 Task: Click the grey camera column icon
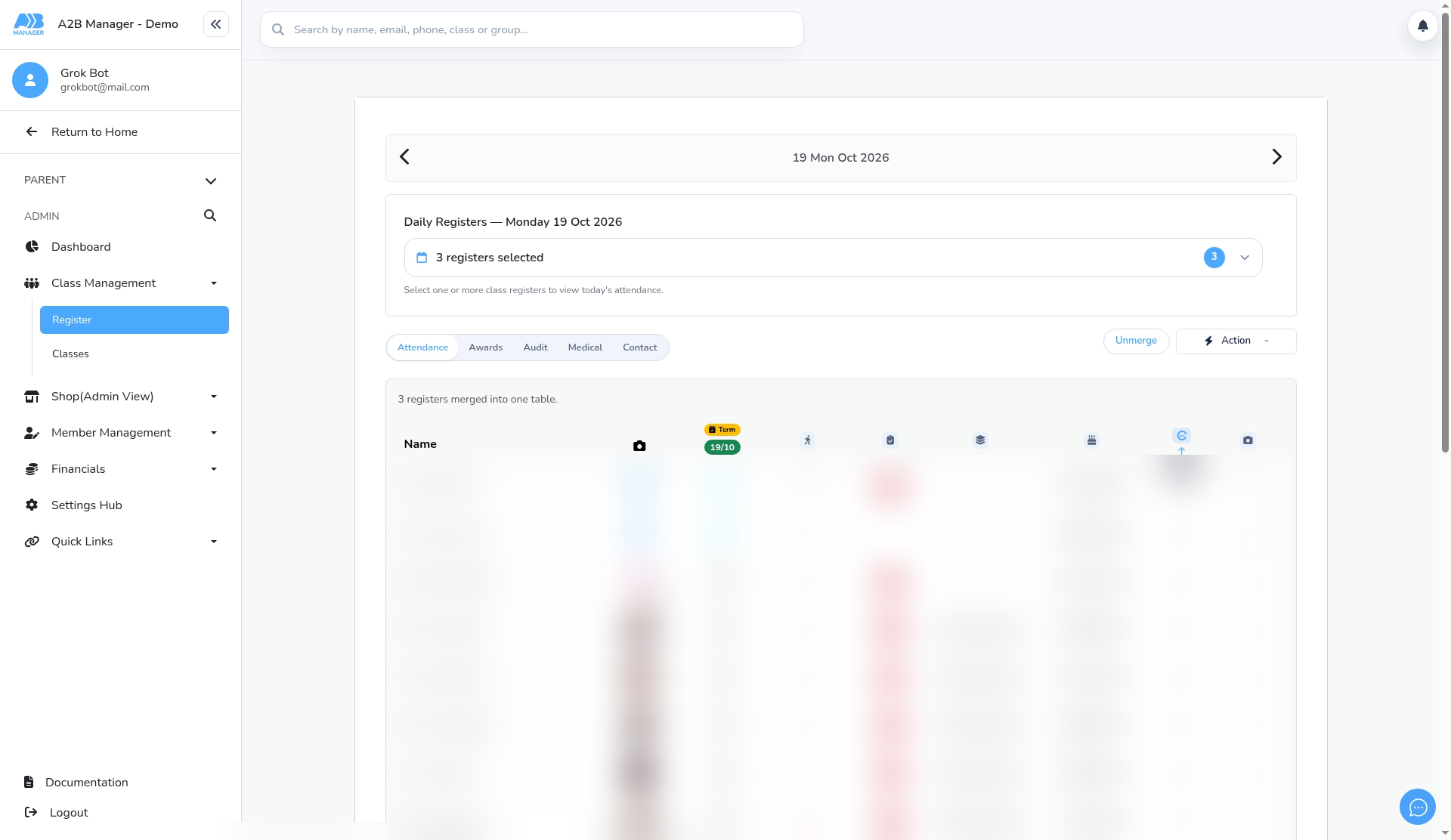pyautogui.click(x=1248, y=440)
